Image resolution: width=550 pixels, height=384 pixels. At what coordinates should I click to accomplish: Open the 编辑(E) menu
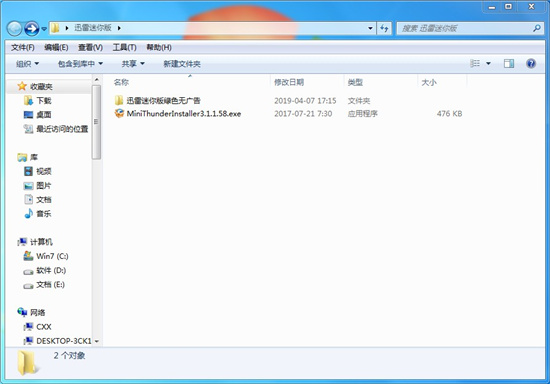point(56,47)
